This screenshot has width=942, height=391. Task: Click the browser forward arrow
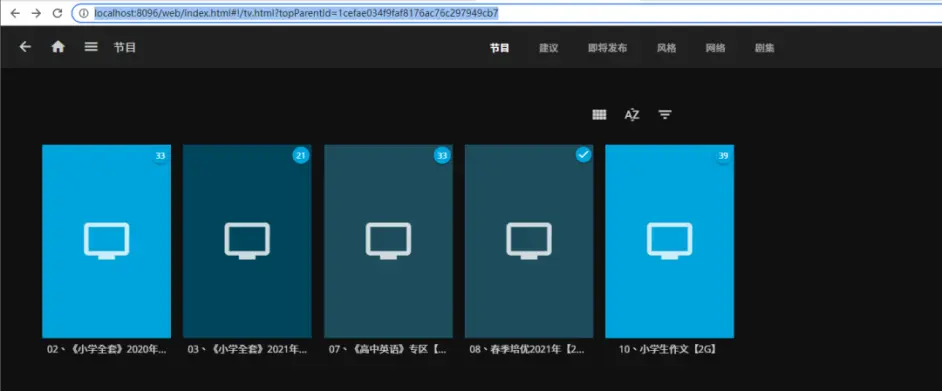[x=36, y=13]
